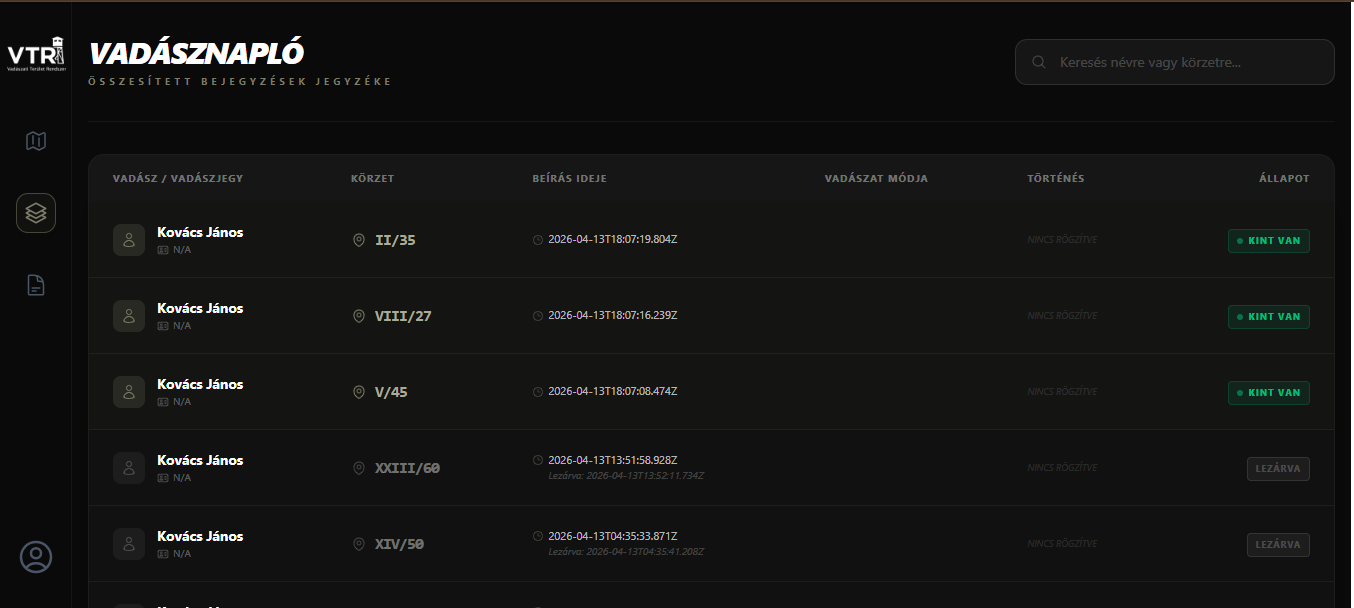This screenshot has height=608, width=1354.
Task: Click the ÁLLAPOT column header
Action: click(1283, 179)
